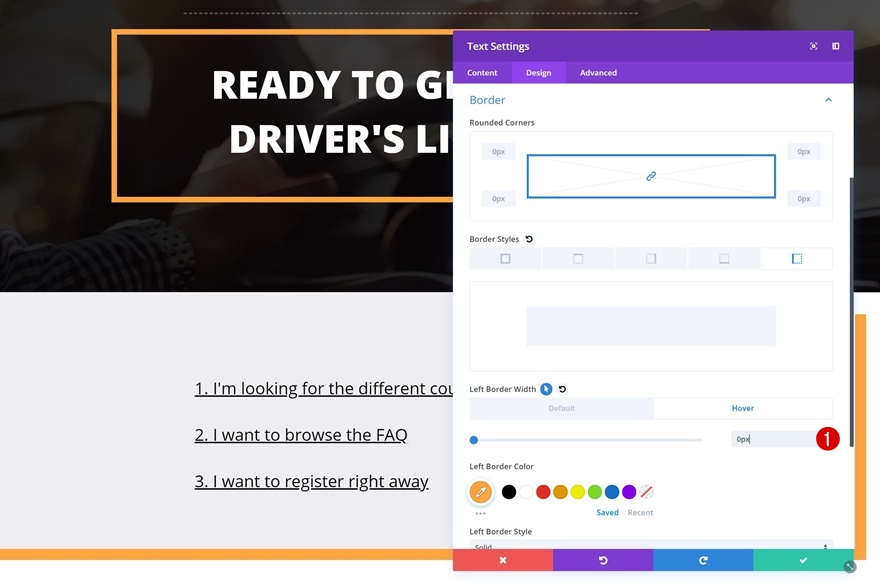Image resolution: width=880 pixels, height=586 pixels.
Task: Click the snap-to-sidebar icon in the Text Settings header
Action: point(836,46)
